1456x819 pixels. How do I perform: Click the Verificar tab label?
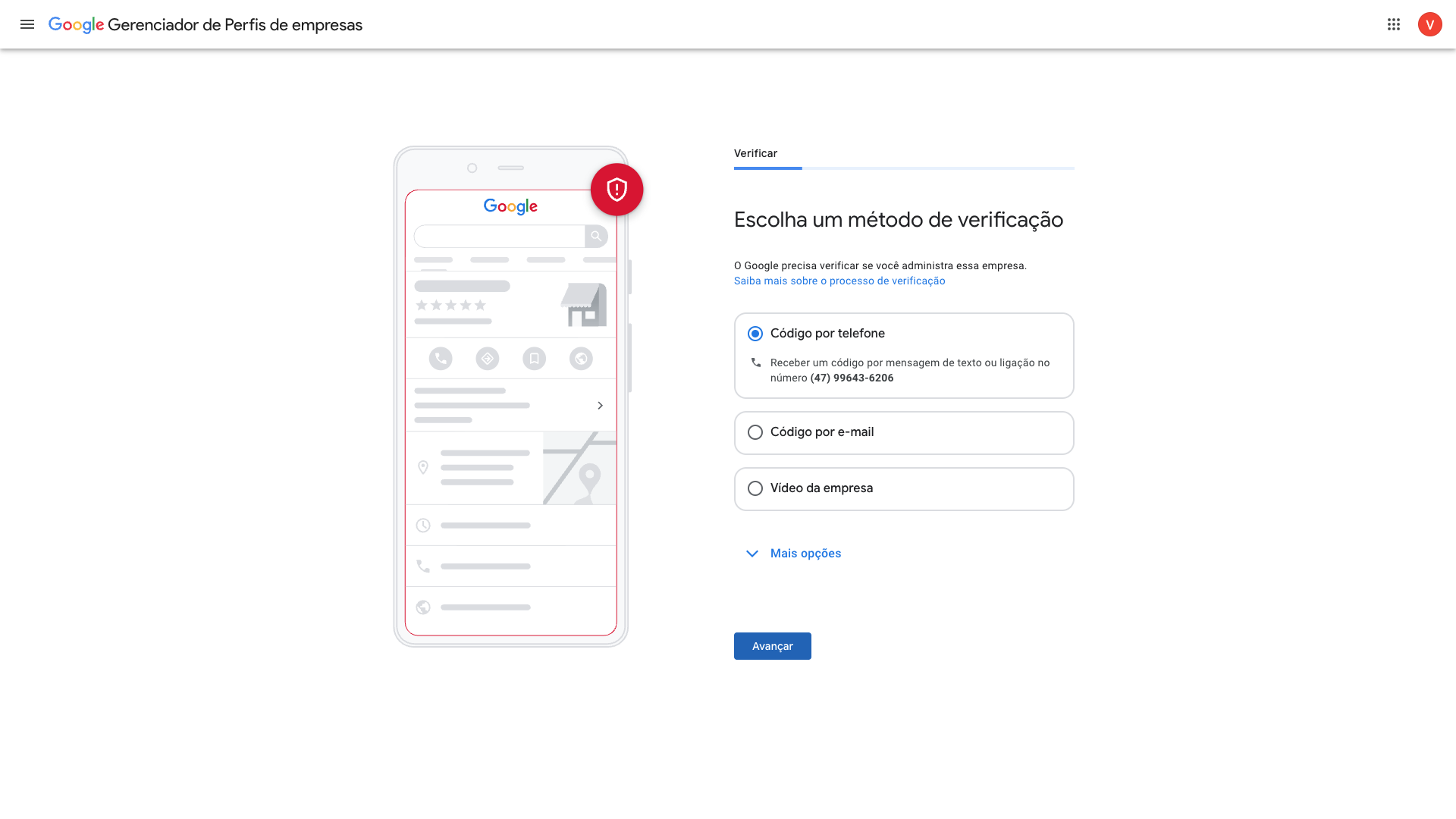755,153
